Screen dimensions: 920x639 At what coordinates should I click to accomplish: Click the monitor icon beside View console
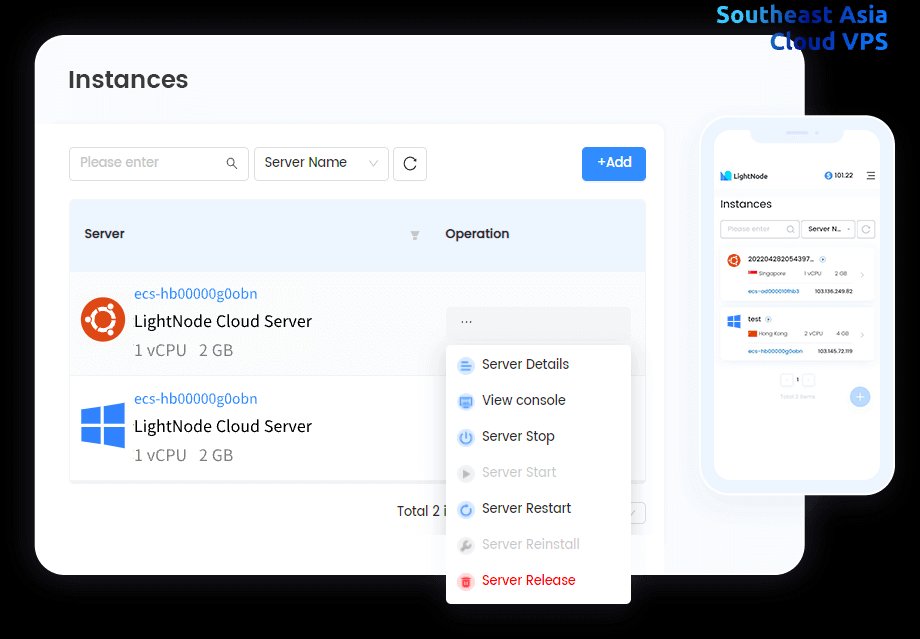coord(465,400)
